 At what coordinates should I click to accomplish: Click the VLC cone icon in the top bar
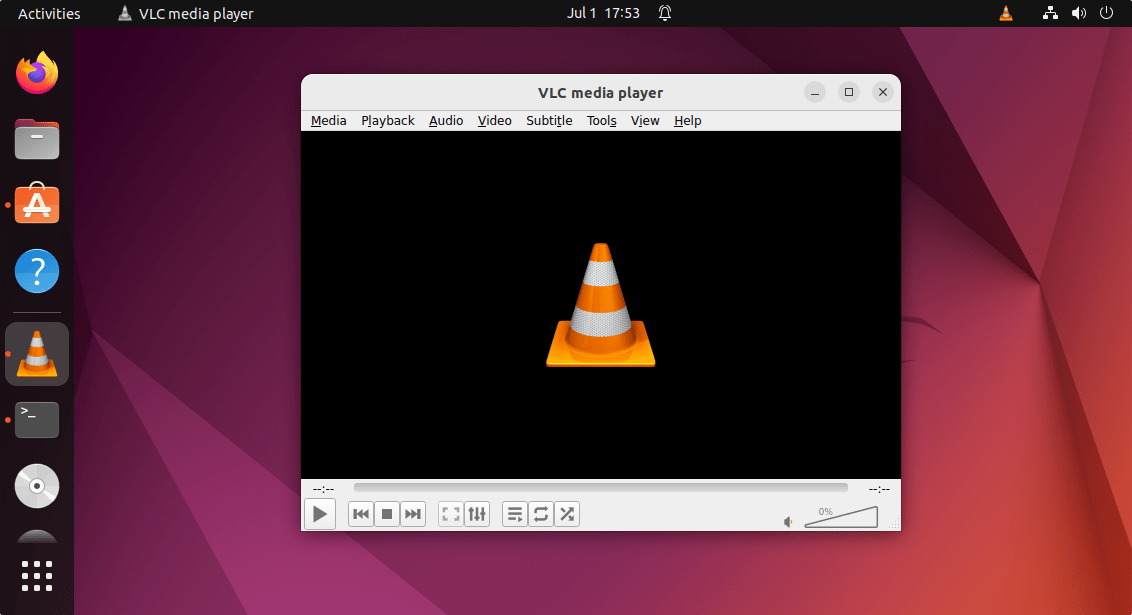coord(124,13)
